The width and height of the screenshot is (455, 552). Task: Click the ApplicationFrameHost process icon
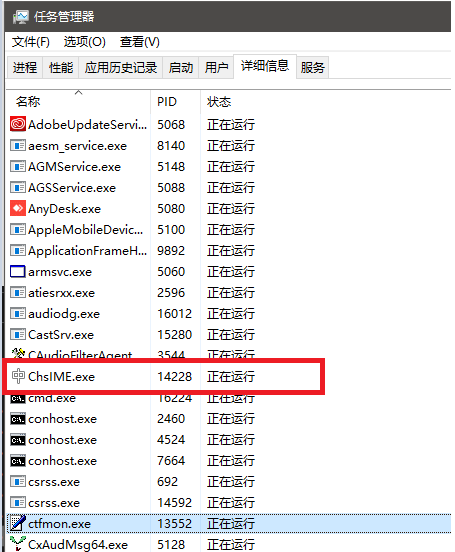(x=18, y=251)
